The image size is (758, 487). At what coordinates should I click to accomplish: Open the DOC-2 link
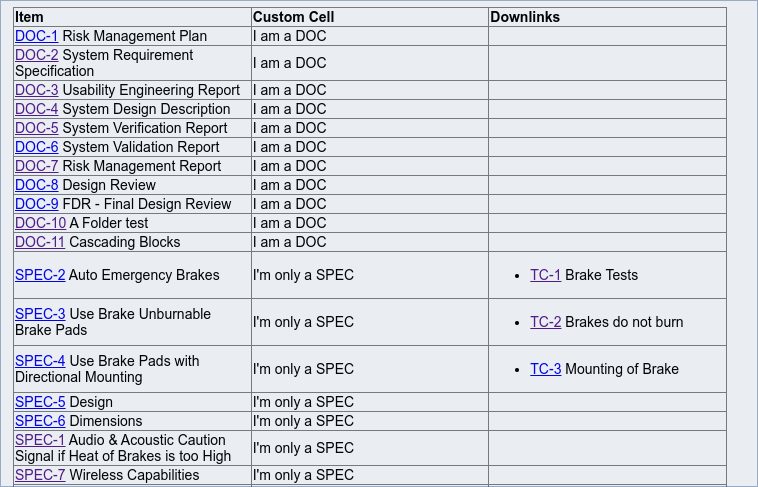(36, 55)
